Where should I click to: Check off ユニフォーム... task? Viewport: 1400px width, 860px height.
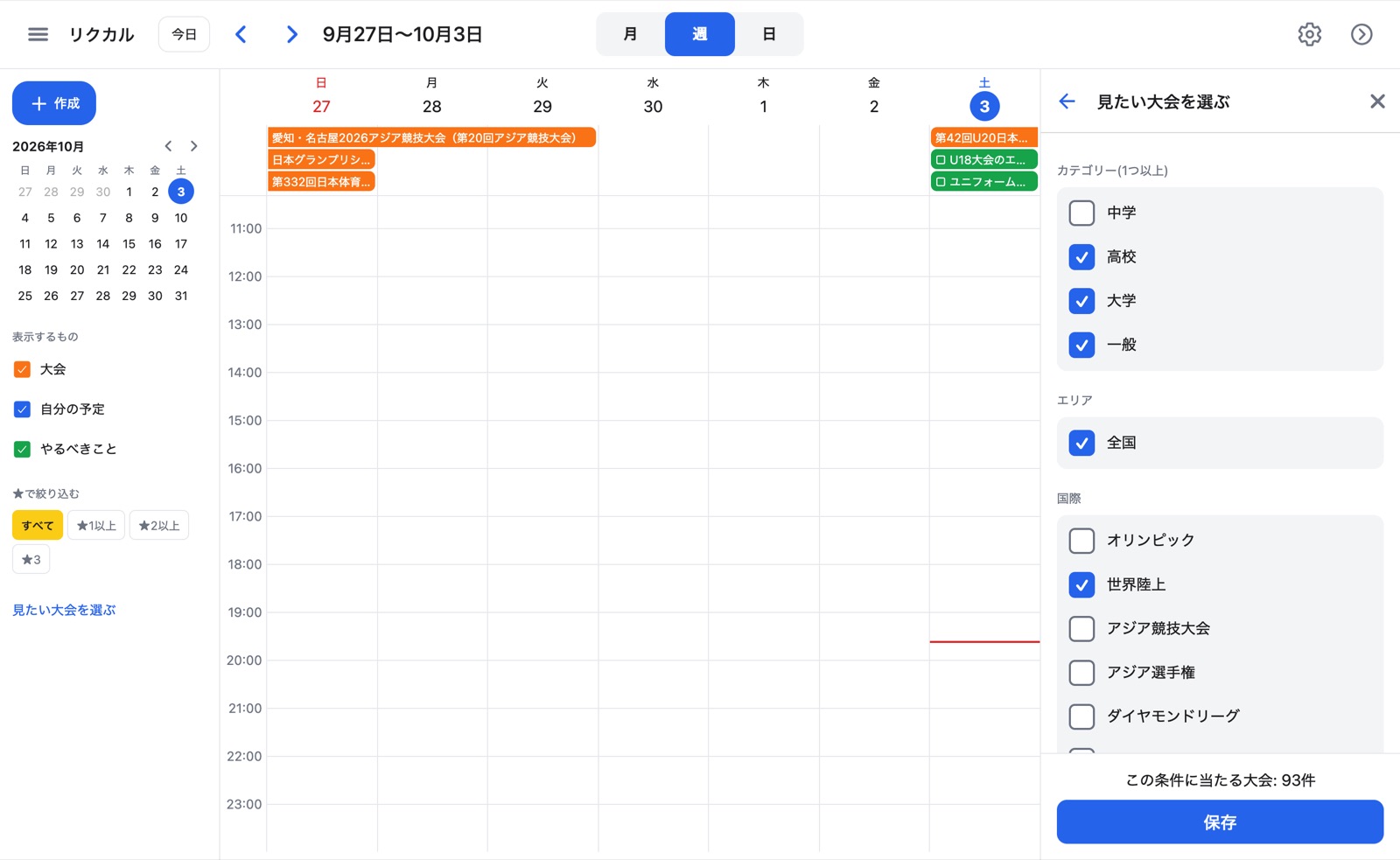click(941, 182)
